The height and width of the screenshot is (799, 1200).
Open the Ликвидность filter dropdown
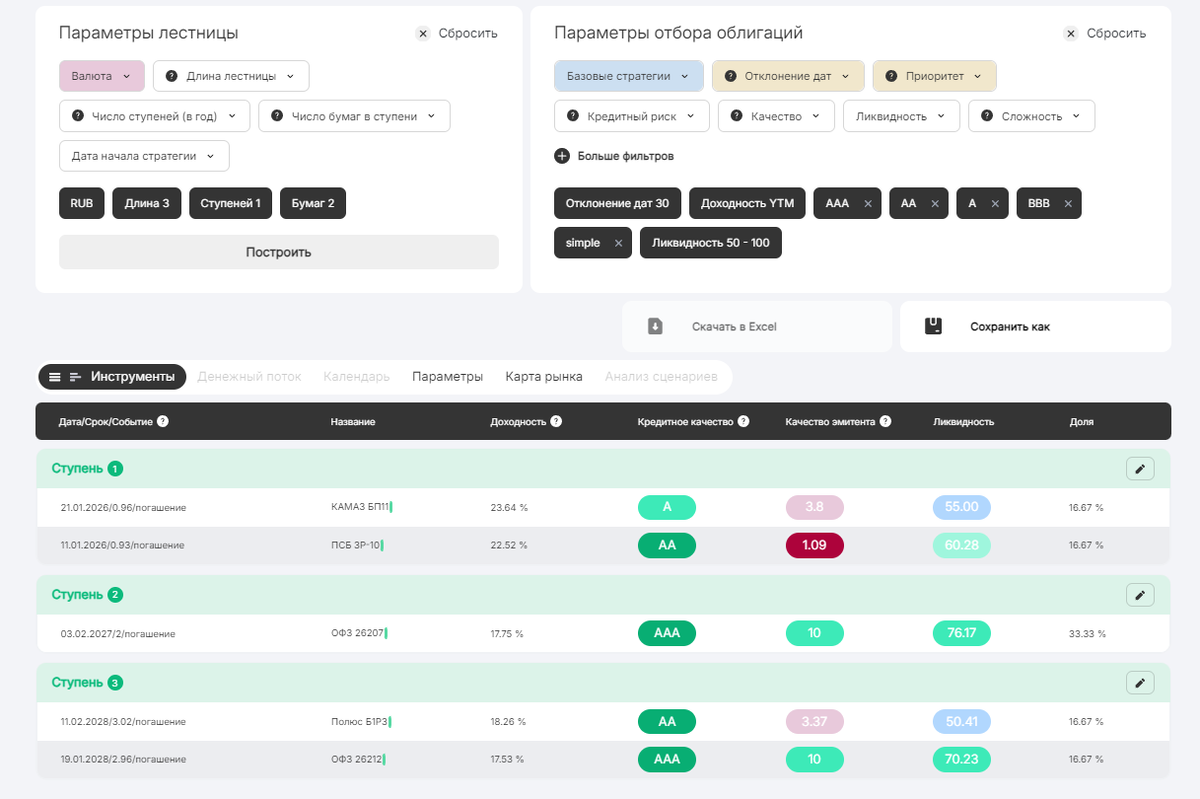pos(901,116)
